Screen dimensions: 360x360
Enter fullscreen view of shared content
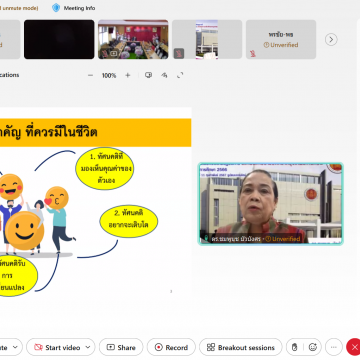tap(180, 75)
